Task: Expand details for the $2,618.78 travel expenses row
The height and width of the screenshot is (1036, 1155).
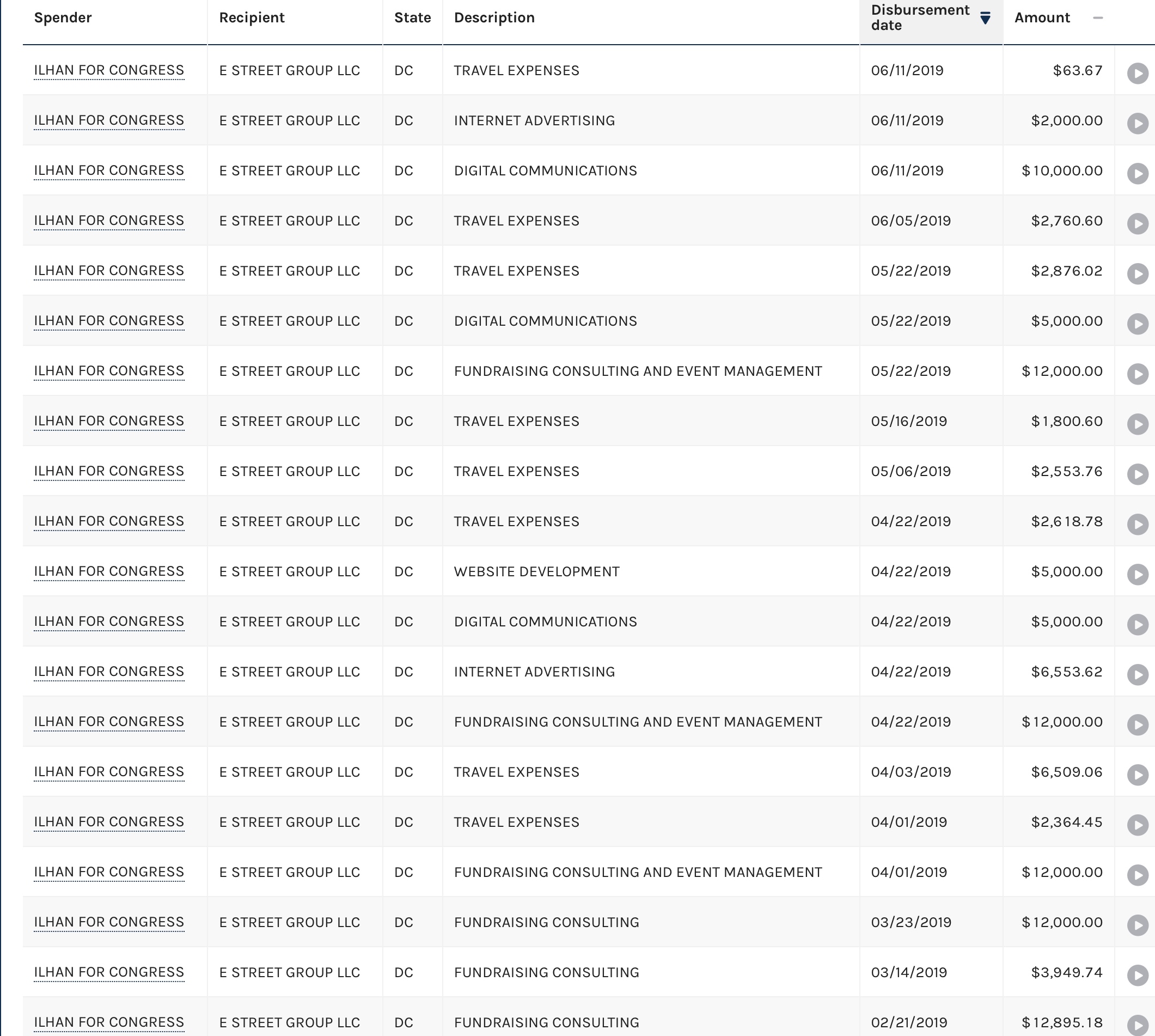Action: pos(1138,524)
